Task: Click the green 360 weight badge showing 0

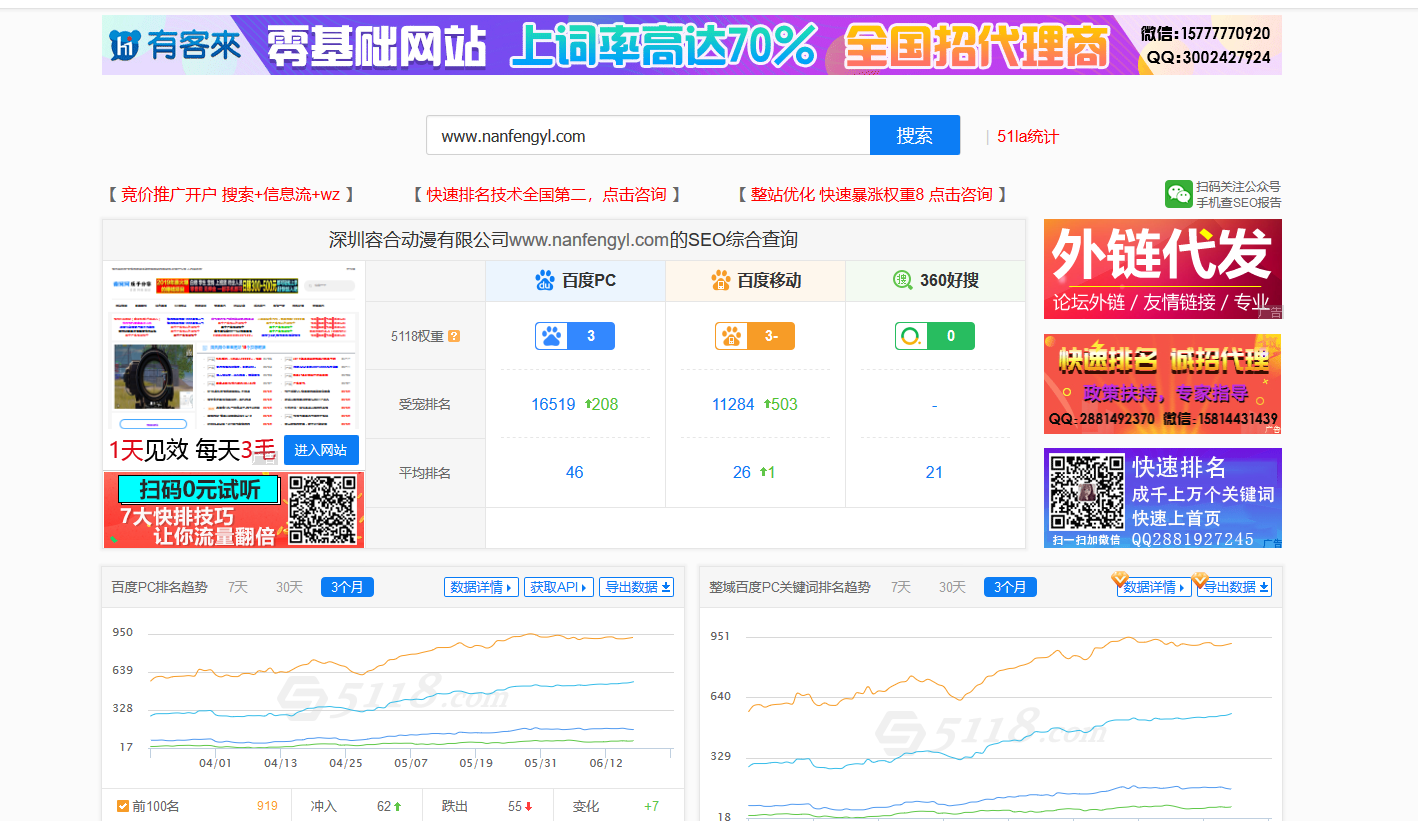Action: (x=934, y=336)
